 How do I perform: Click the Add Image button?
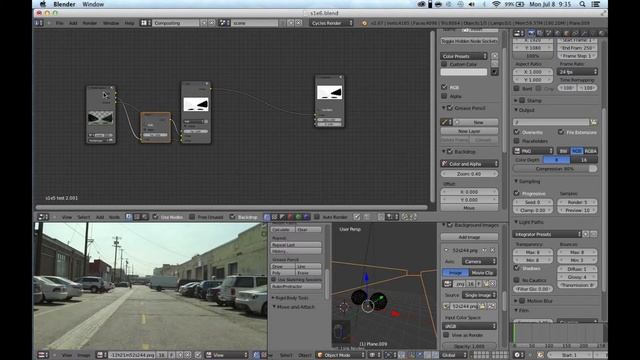click(x=469, y=237)
